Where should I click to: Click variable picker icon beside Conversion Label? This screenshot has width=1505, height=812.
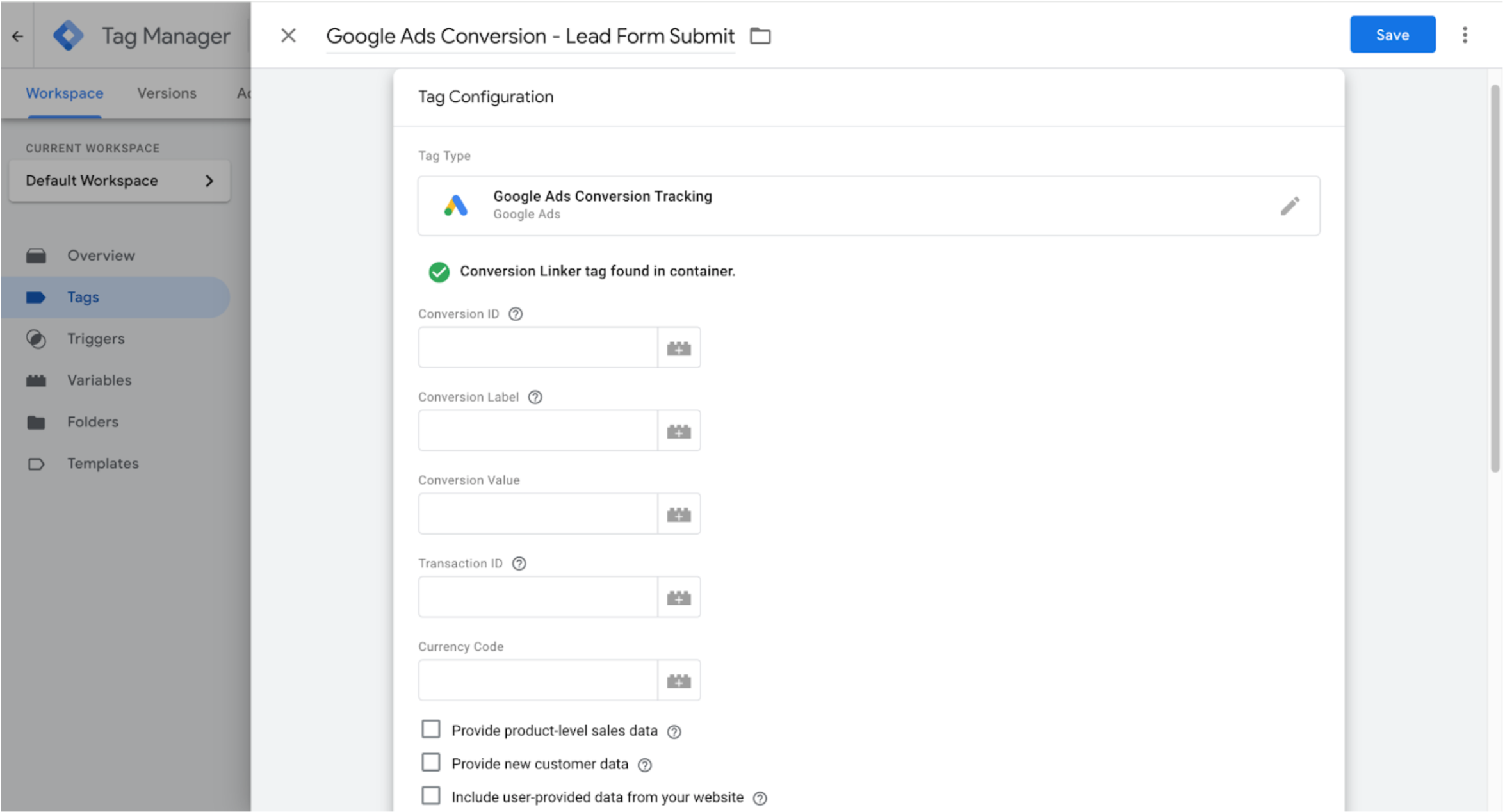pyautogui.click(x=678, y=431)
